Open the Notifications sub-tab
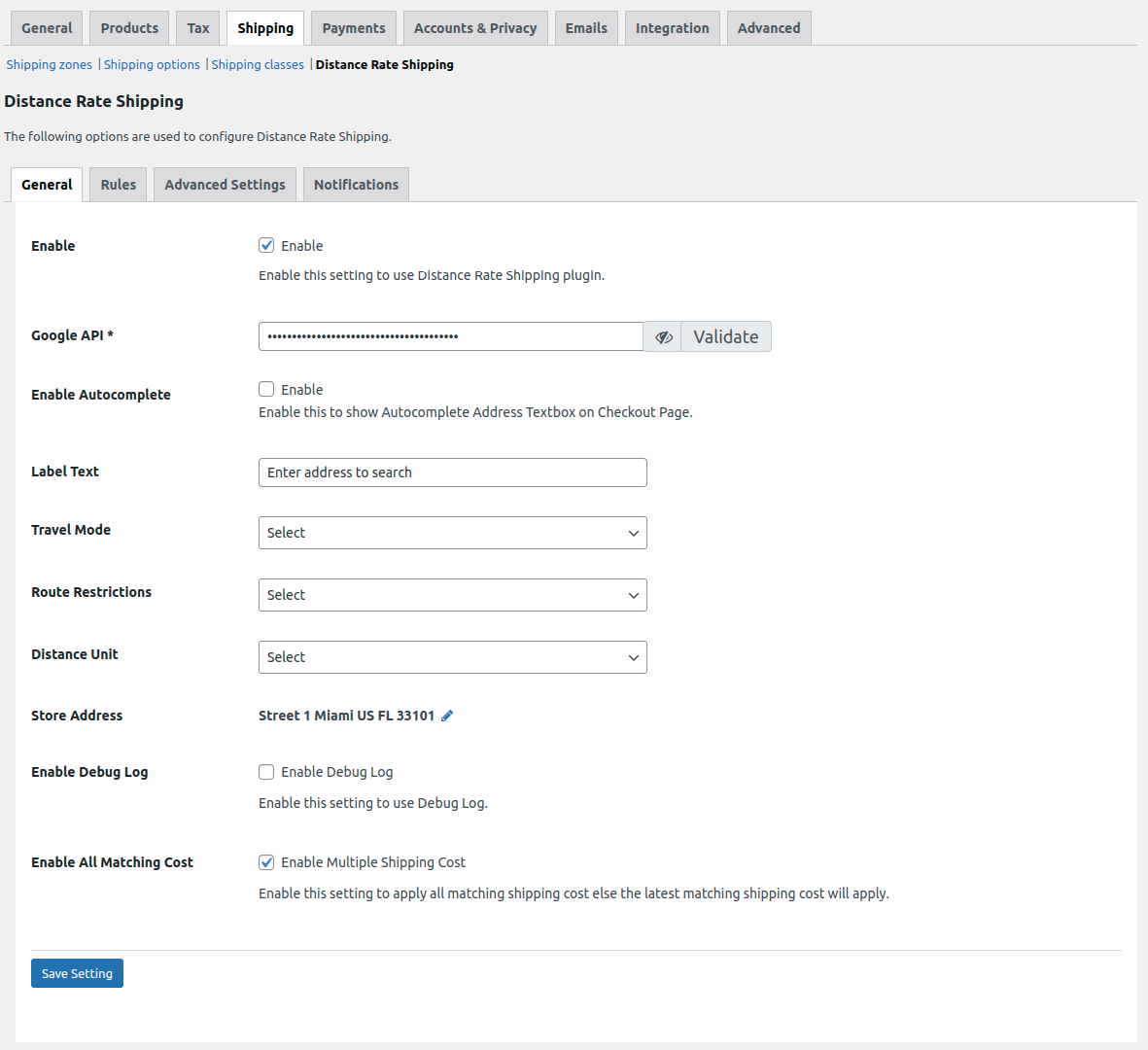The image size is (1148, 1050). (x=357, y=185)
